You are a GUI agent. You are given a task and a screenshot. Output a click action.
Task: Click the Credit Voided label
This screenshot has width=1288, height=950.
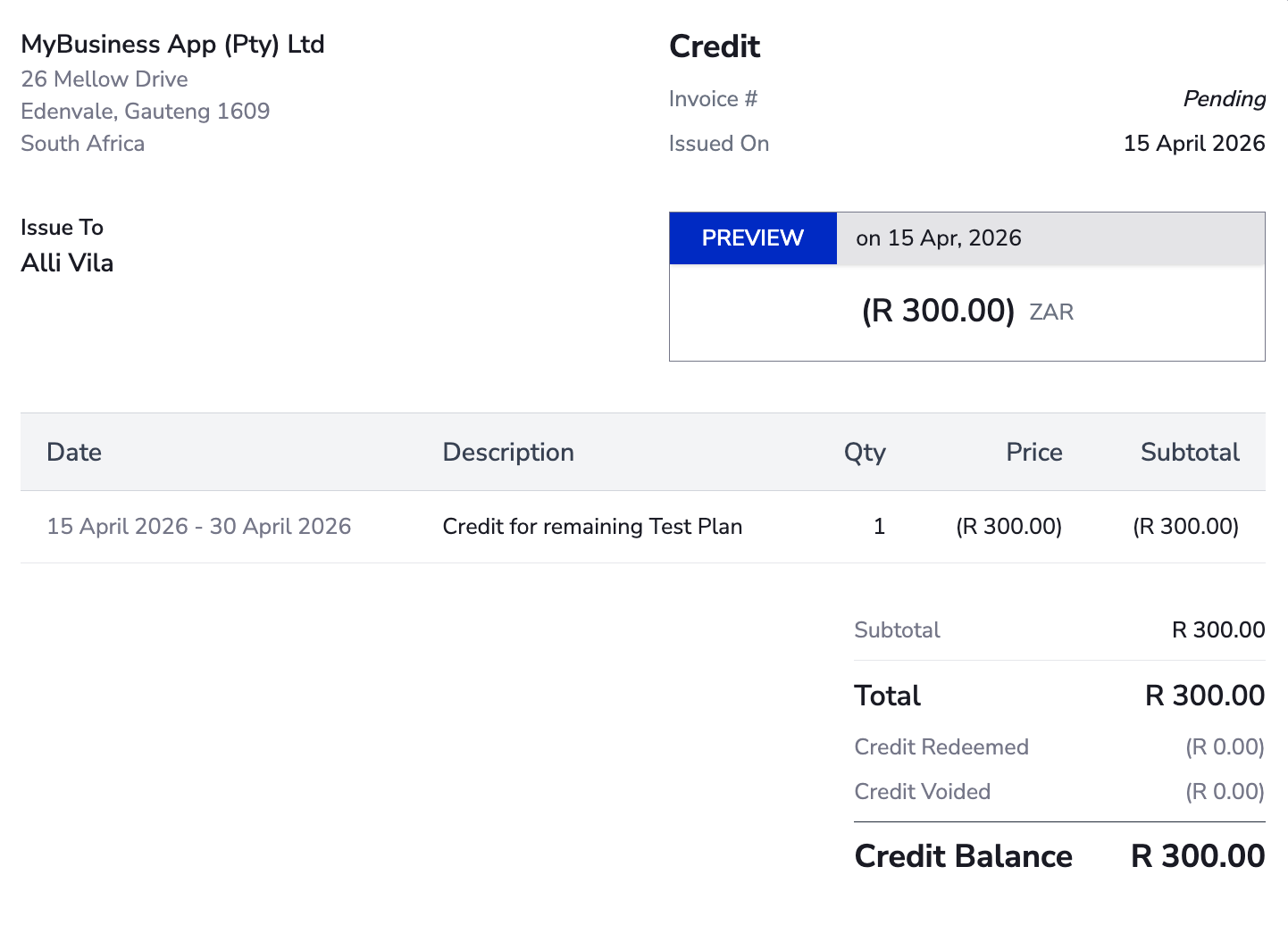click(922, 792)
